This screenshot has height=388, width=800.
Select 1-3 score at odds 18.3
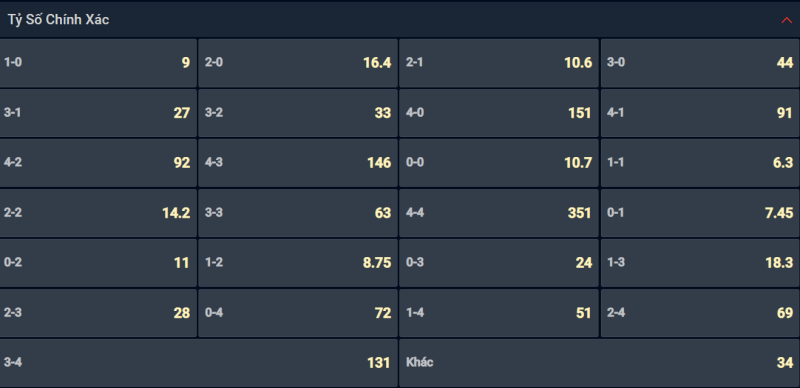pos(700,263)
